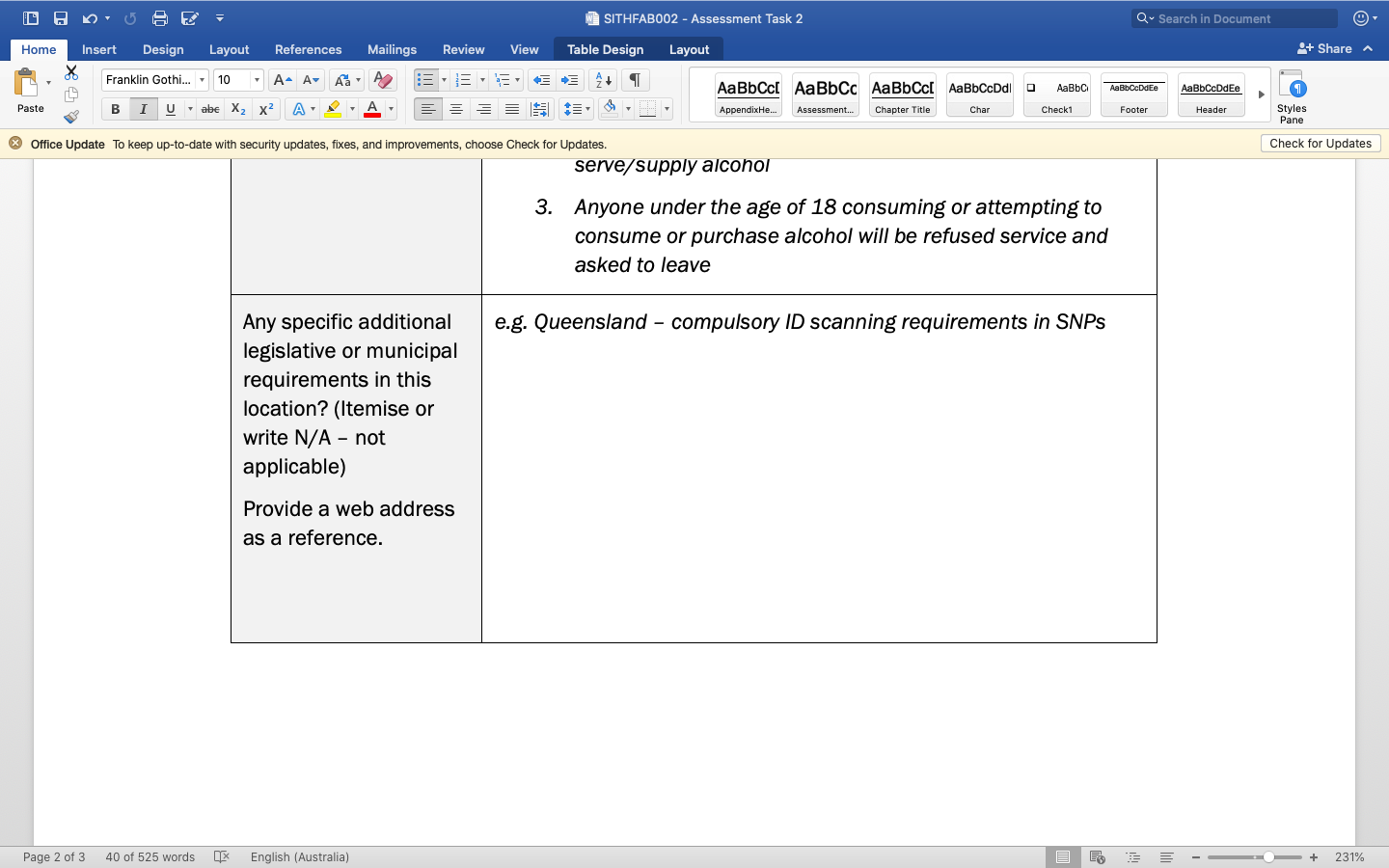This screenshot has width=1389, height=868.
Task: Show paragraph marks with the Pilcrow icon
Action: (x=634, y=79)
